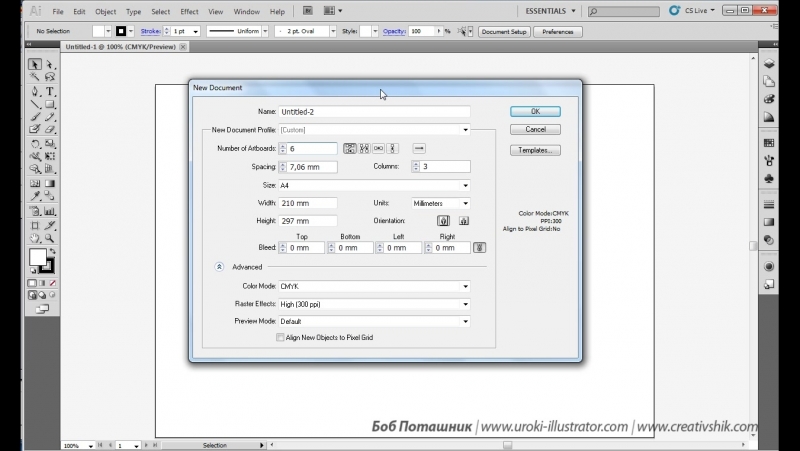Enable Align New Objects to Pixel Grid
The height and width of the screenshot is (451, 800).
279,339
